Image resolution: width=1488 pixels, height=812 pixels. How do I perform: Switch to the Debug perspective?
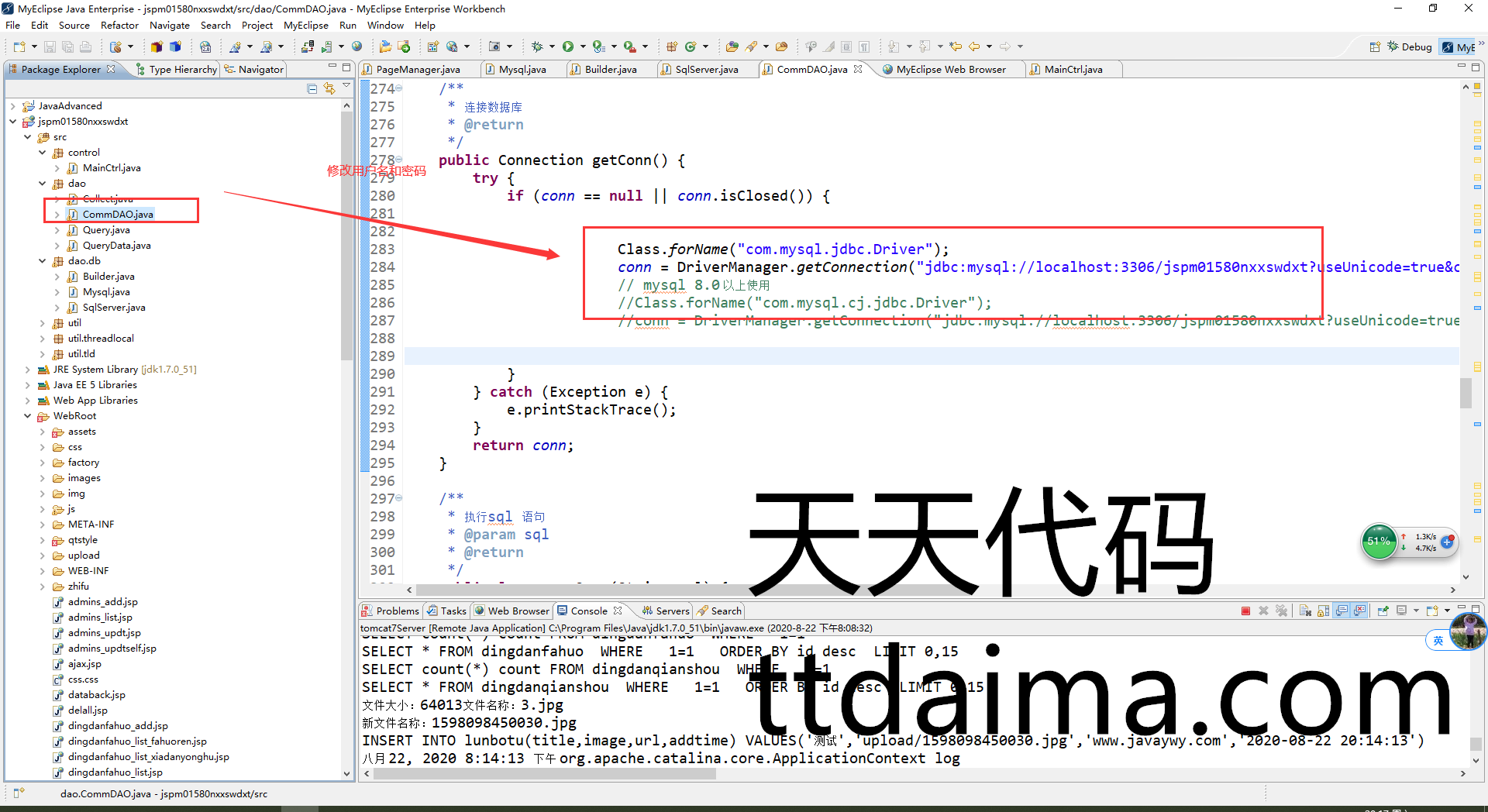coord(1410,47)
